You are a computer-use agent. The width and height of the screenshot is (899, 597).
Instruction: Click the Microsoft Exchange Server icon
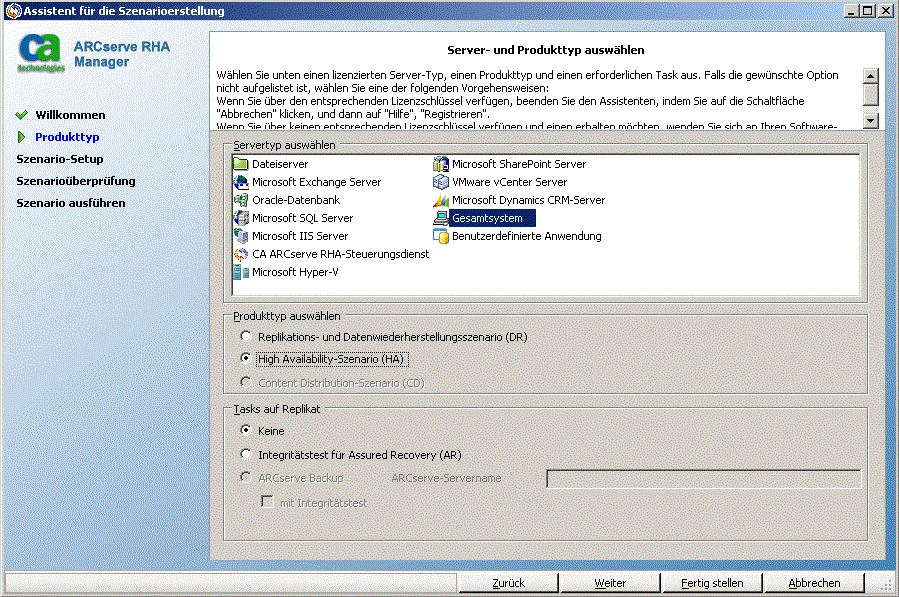click(x=241, y=182)
